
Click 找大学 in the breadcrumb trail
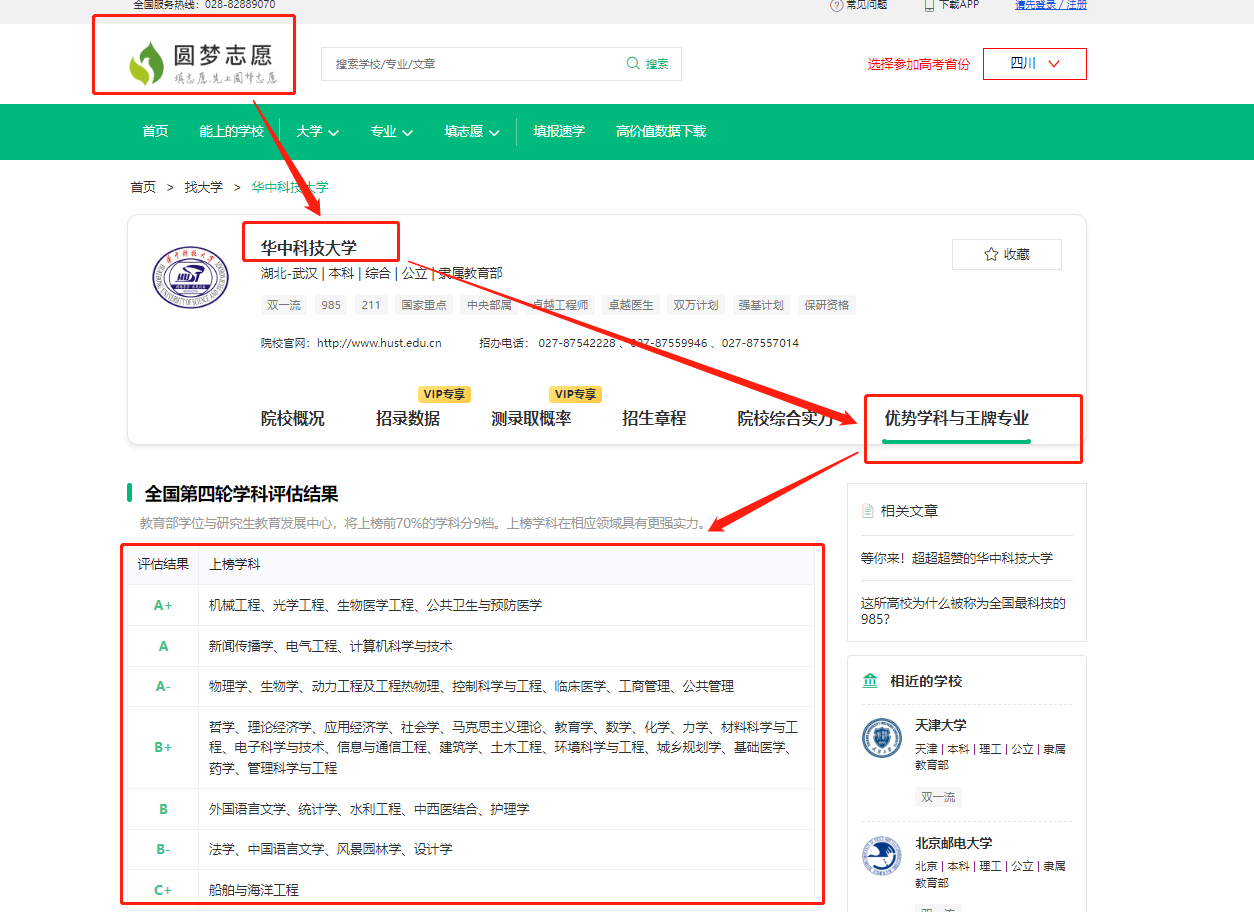(x=204, y=187)
